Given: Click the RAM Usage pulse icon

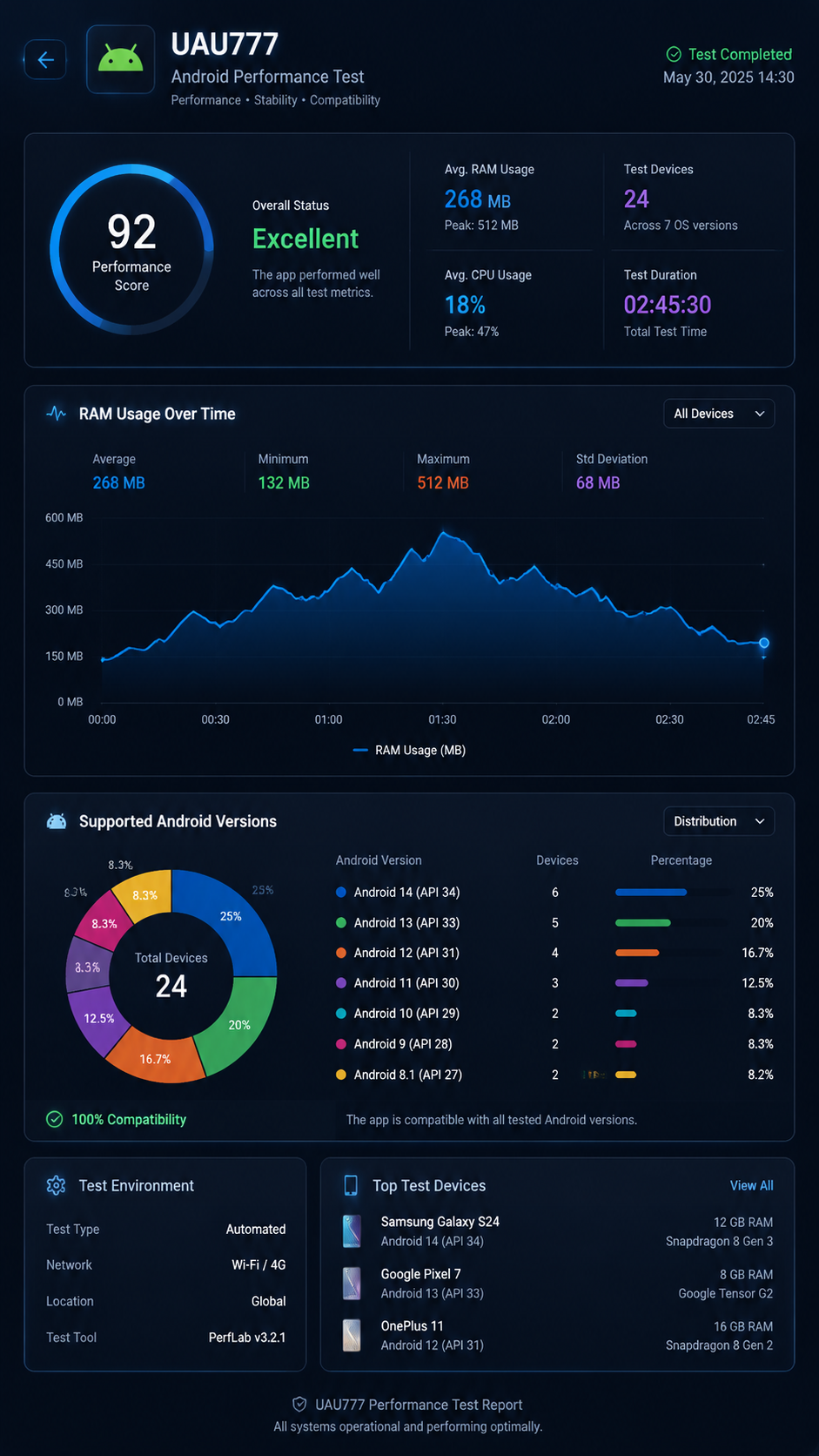Looking at the screenshot, I should 56,414.
